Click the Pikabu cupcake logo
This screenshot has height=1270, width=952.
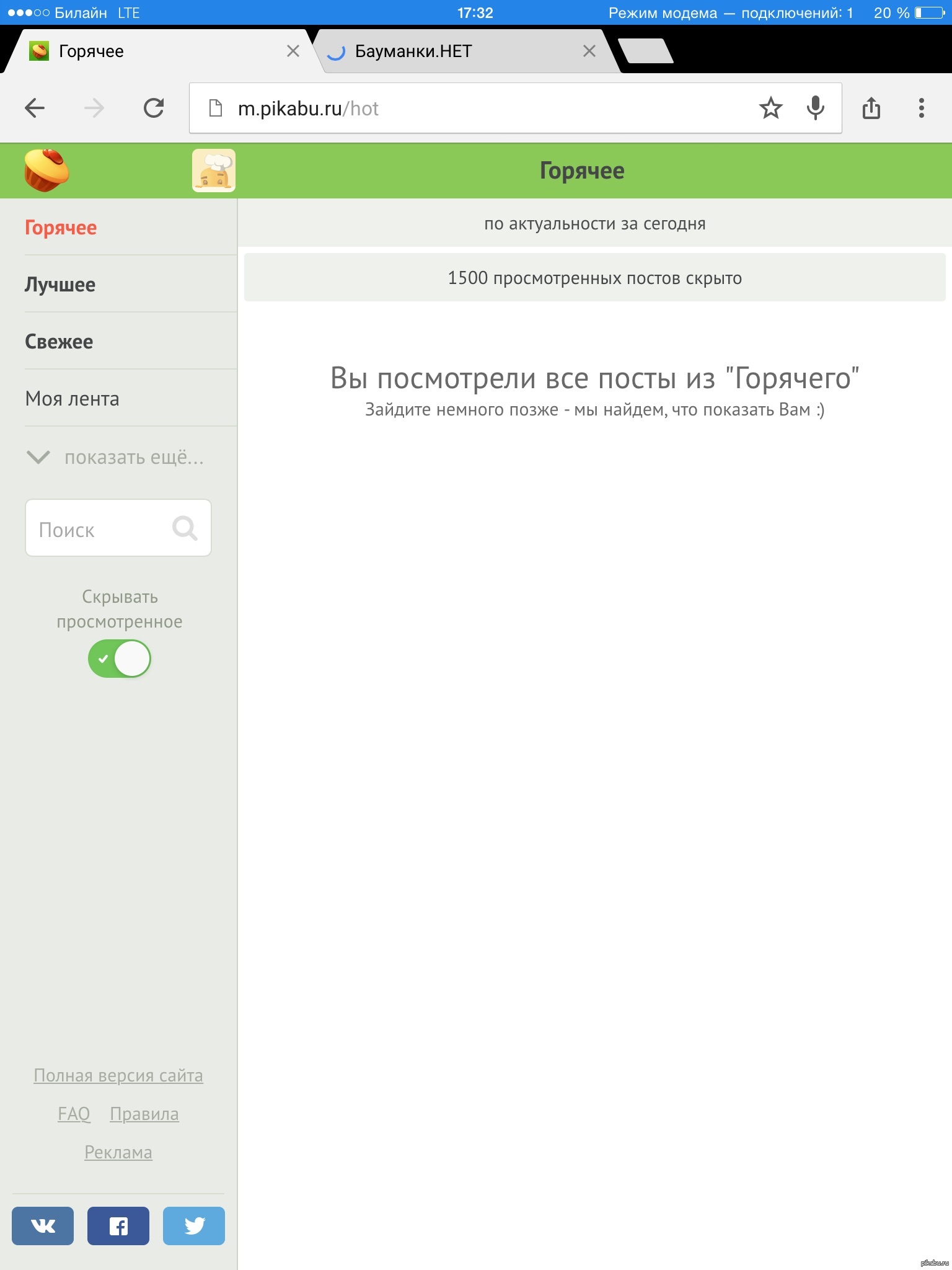coord(46,170)
